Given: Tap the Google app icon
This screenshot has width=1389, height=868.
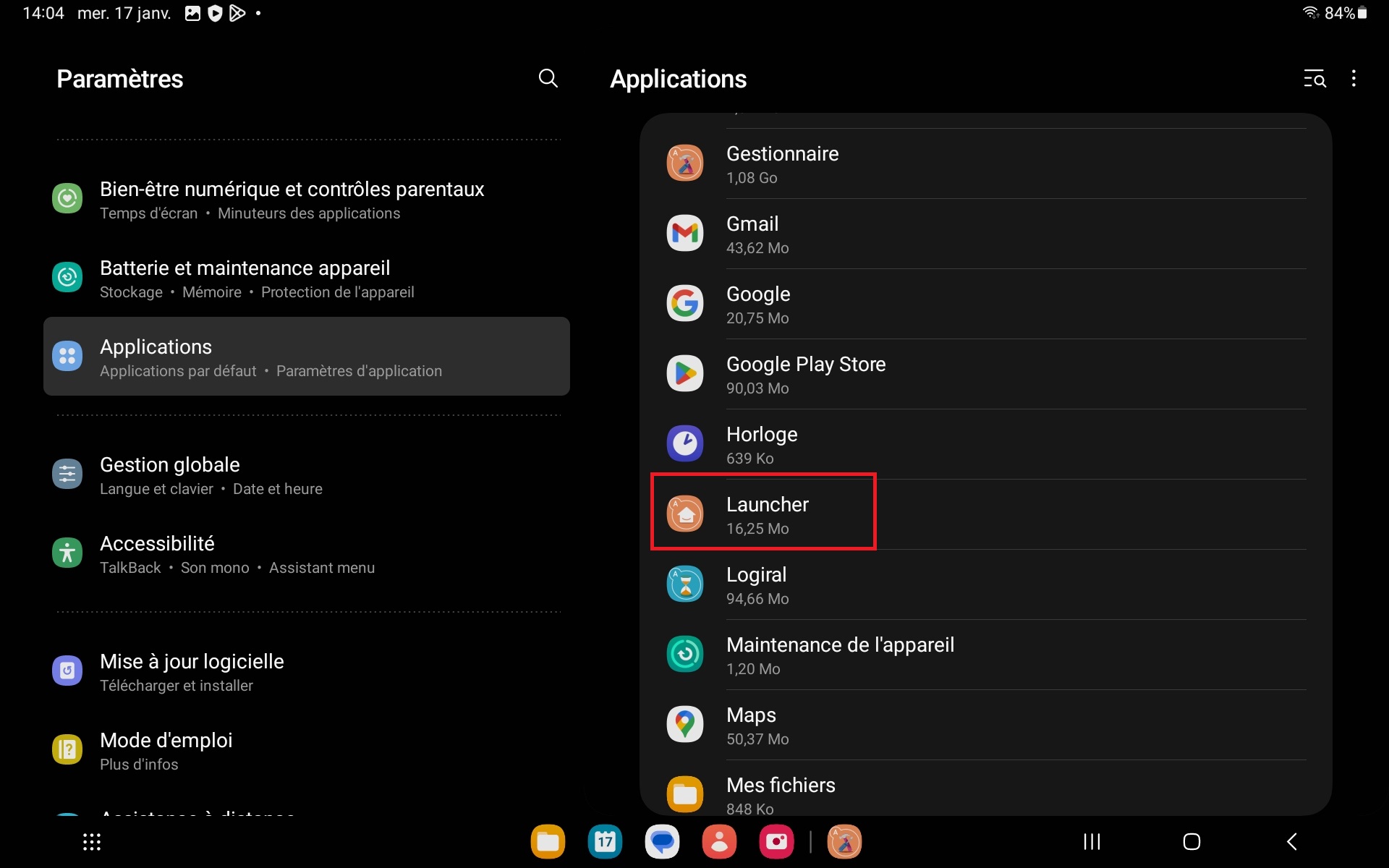Looking at the screenshot, I should [x=684, y=303].
